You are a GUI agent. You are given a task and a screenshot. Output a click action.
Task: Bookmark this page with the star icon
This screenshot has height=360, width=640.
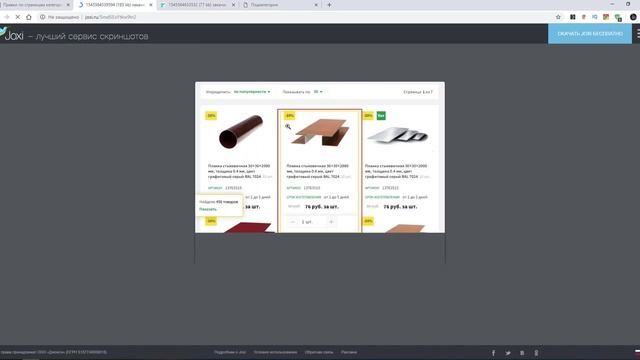point(558,17)
